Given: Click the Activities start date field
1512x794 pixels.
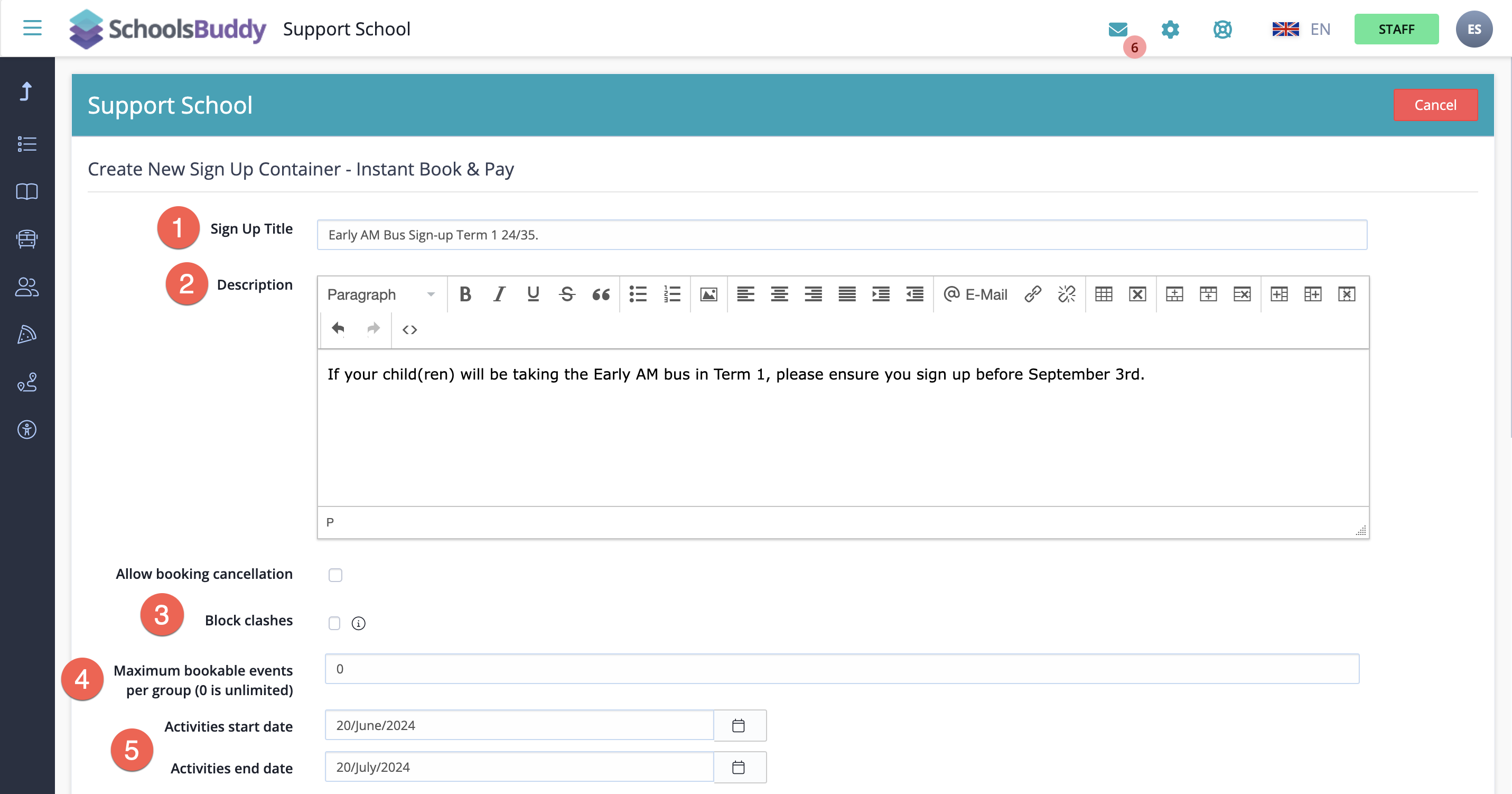Looking at the screenshot, I should tap(519, 725).
